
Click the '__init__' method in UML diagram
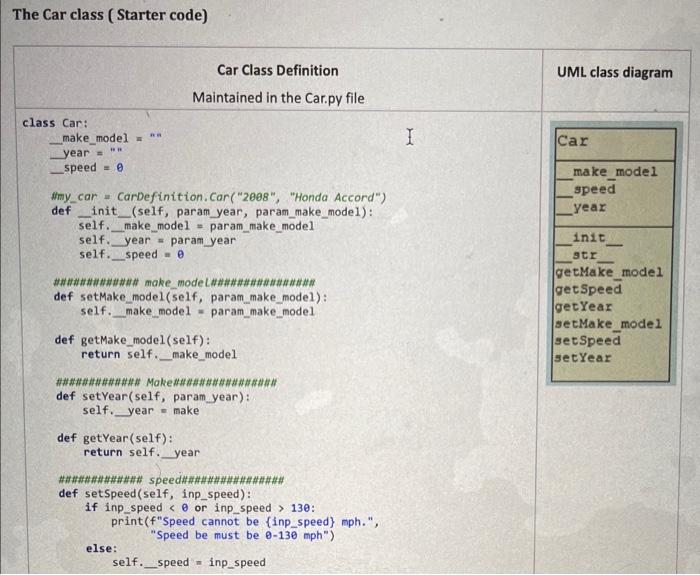pyautogui.click(x=589, y=238)
